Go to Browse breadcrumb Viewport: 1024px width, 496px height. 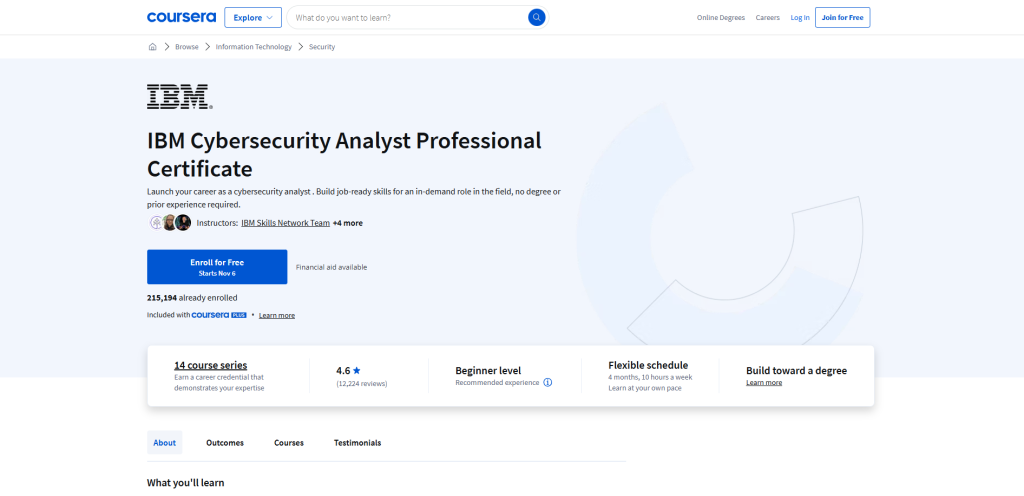187,47
